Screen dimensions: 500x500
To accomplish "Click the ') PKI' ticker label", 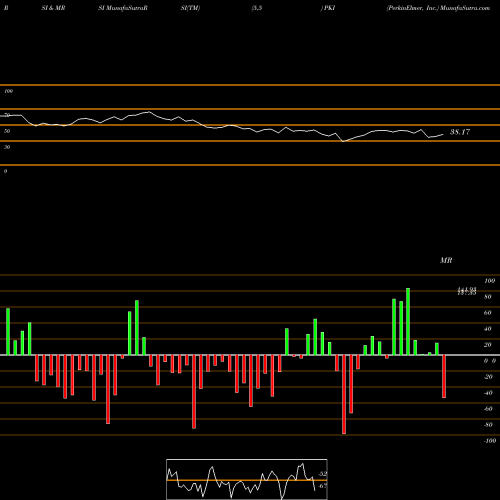I will (328, 8).
